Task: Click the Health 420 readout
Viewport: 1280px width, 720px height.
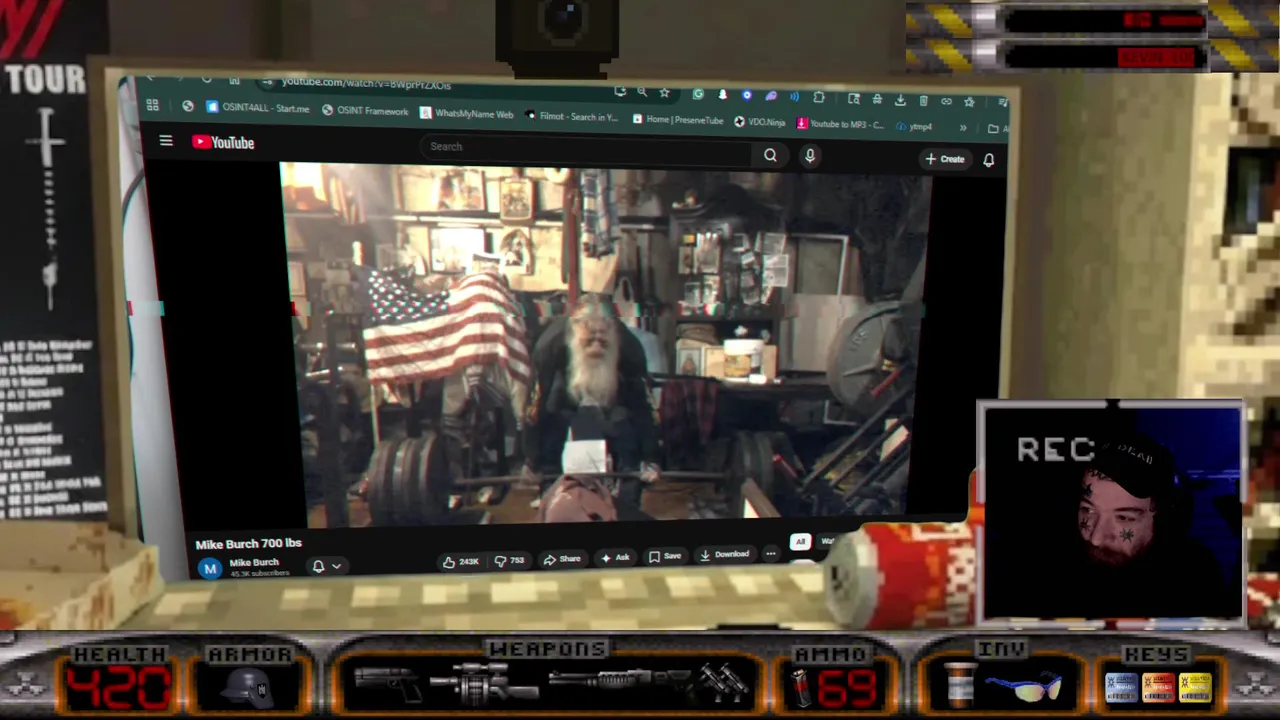Action: tap(119, 686)
